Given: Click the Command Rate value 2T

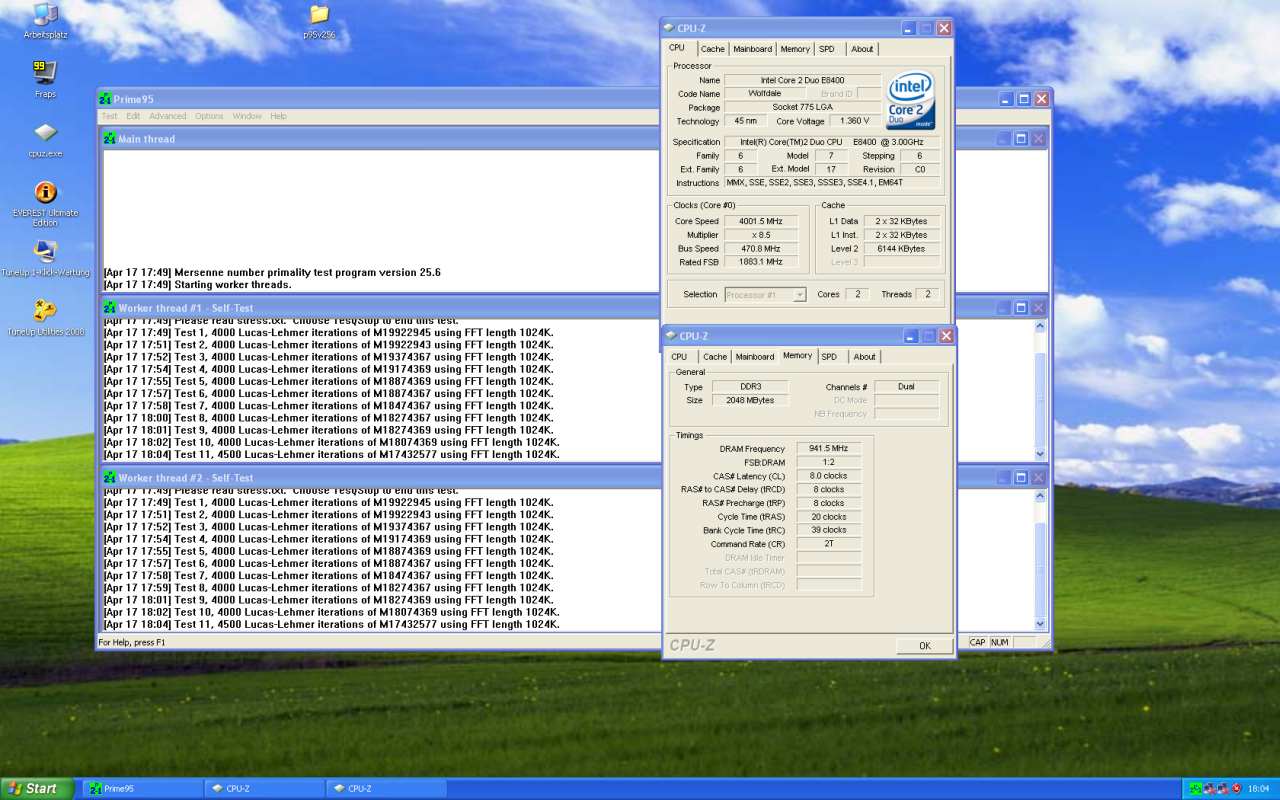Looking at the screenshot, I should pos(828,544).
